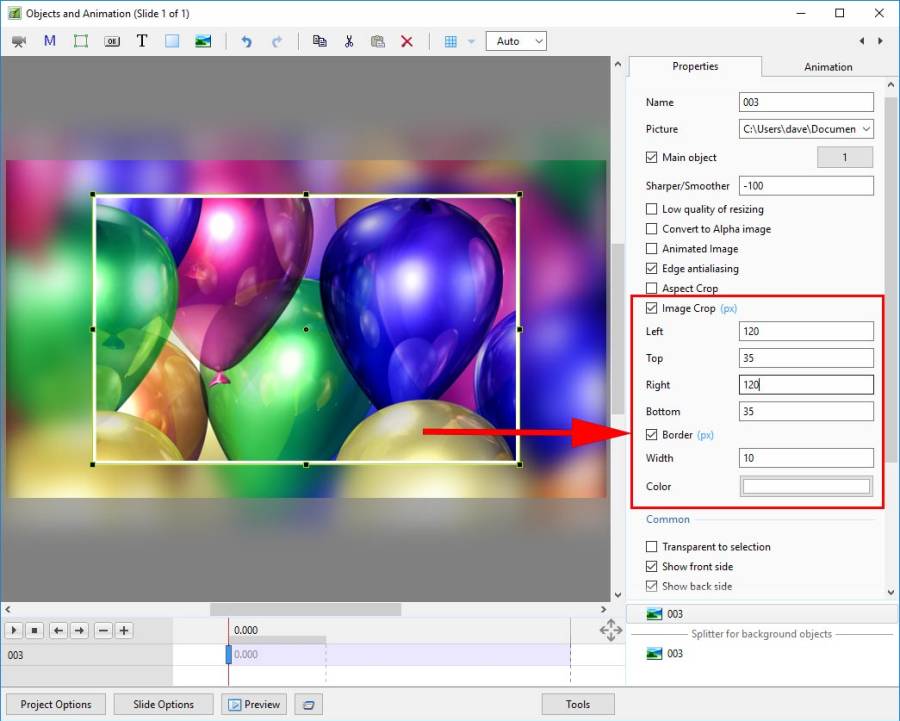Cut the selected object with scissors
The image size is (900, 721).
click(349, 41)
